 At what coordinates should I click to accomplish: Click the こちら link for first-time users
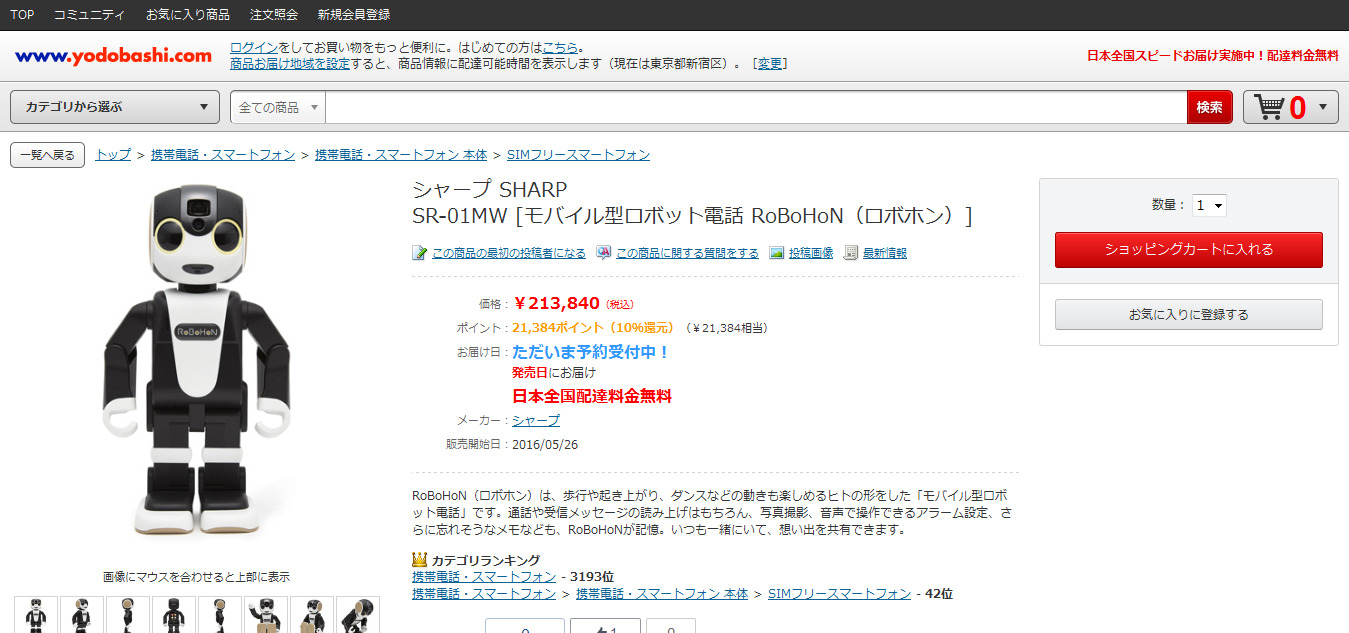pyautogui.click(x=560, y=47)
